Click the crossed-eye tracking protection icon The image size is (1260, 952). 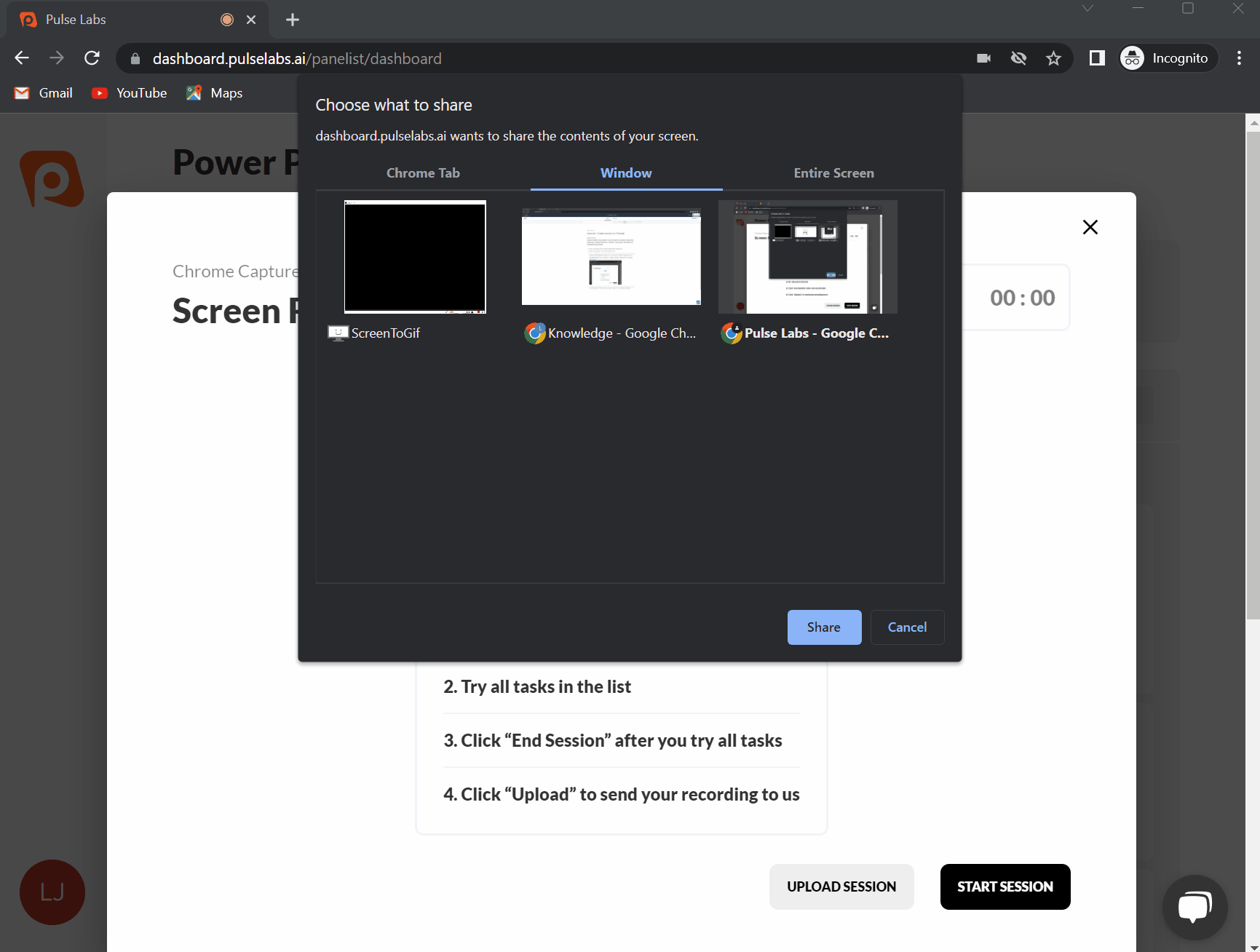(1018, 58)
